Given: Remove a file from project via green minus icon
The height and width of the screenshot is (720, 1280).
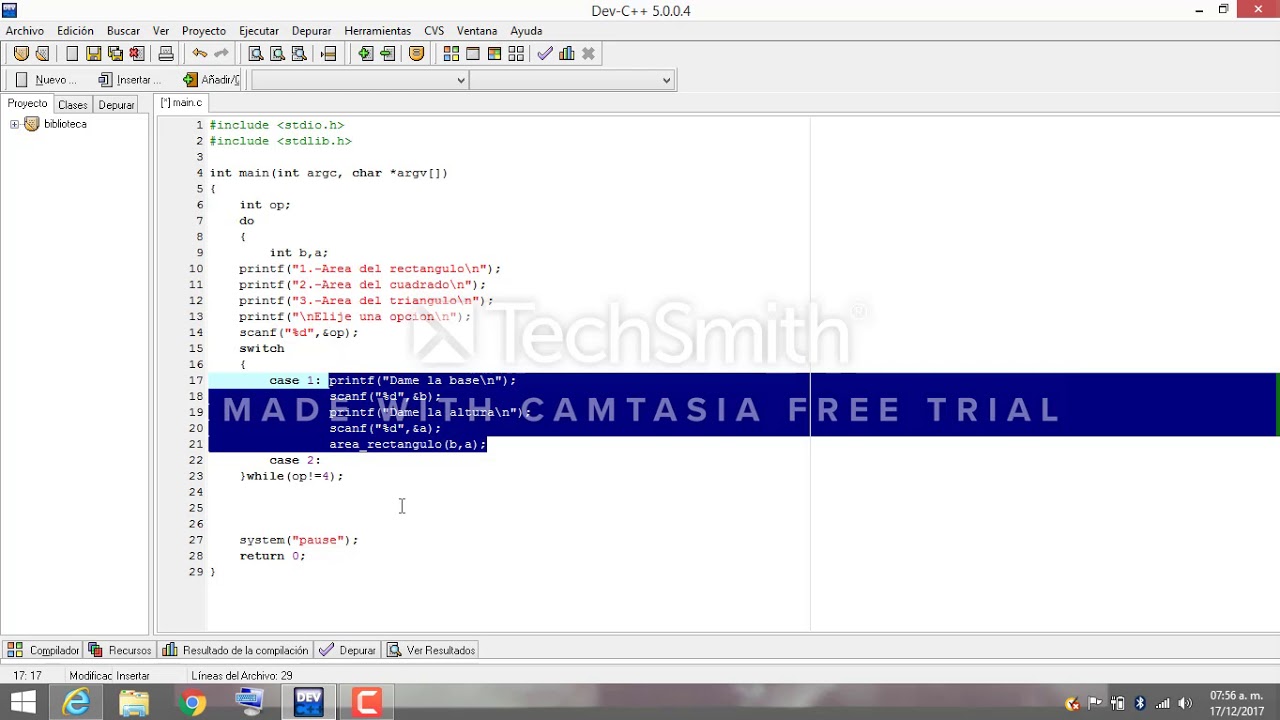Looking at the screenshot, I should tap(387, 54).
